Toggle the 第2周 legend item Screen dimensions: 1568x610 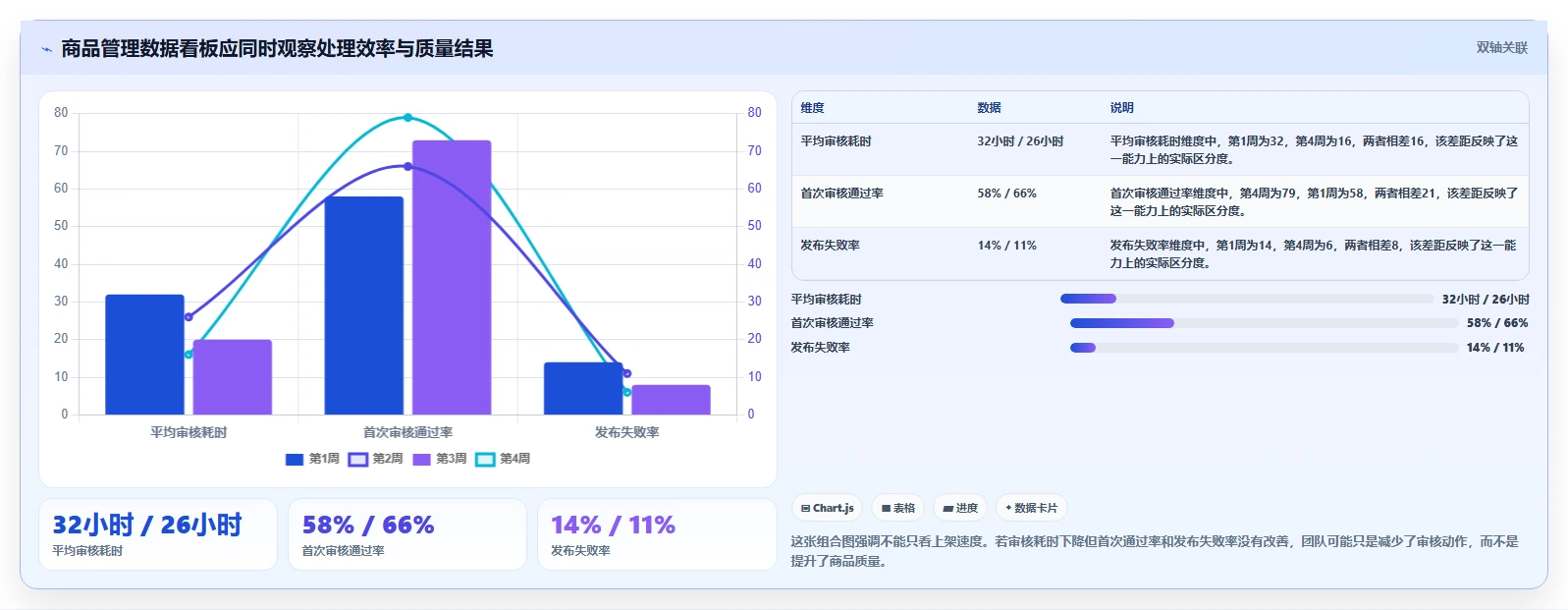376,459
